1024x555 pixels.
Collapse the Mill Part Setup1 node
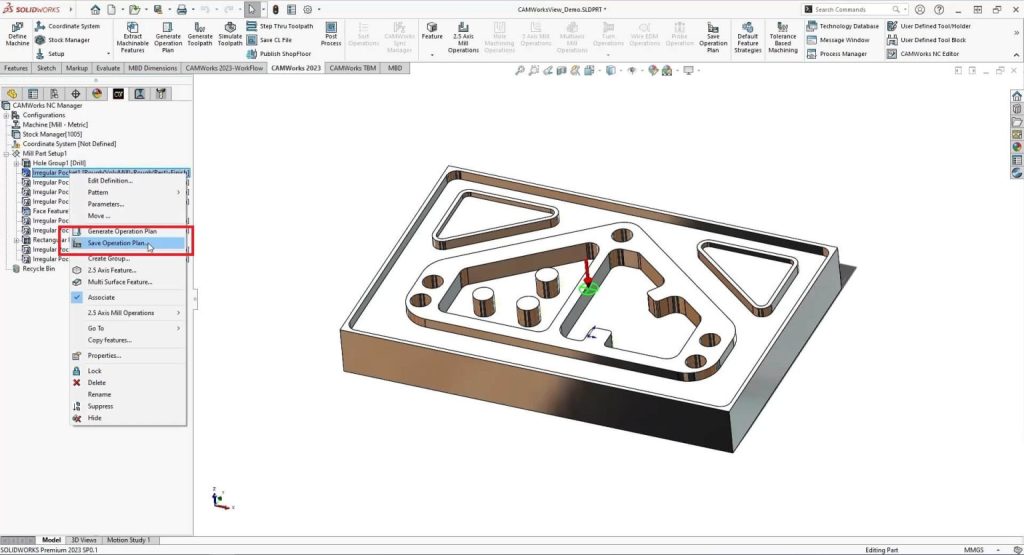[7, 153]
